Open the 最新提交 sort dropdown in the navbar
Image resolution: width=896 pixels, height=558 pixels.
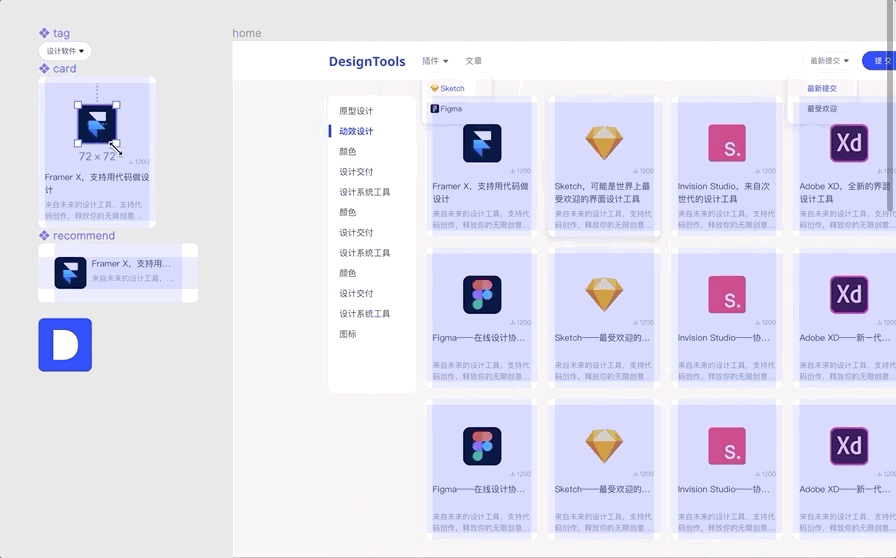[829, 61]
